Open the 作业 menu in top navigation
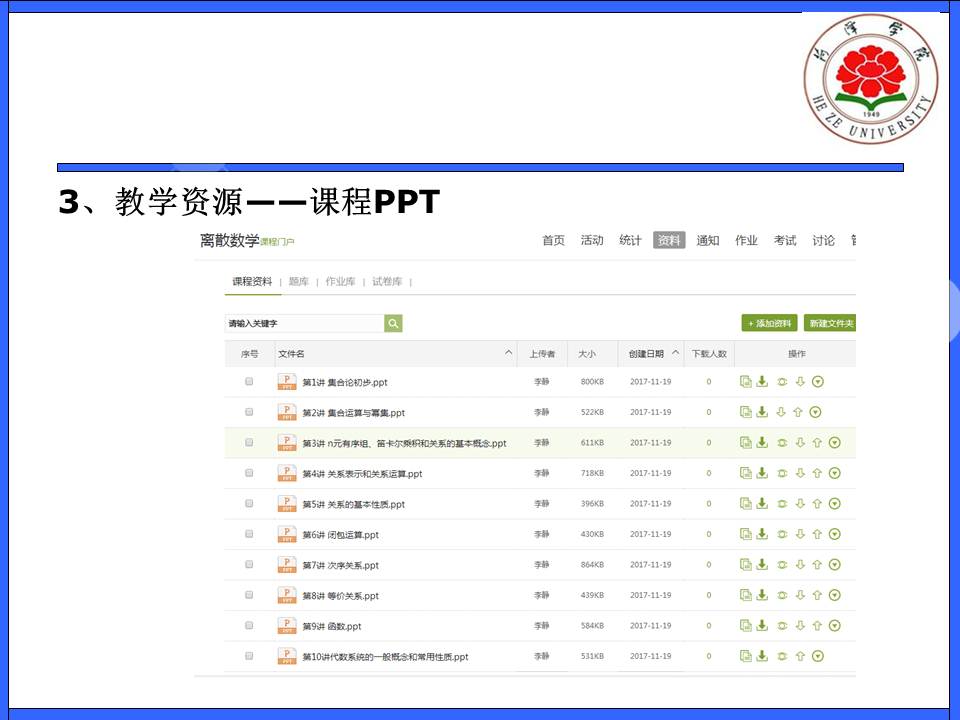Screen dimensions: 960x720 746,240
